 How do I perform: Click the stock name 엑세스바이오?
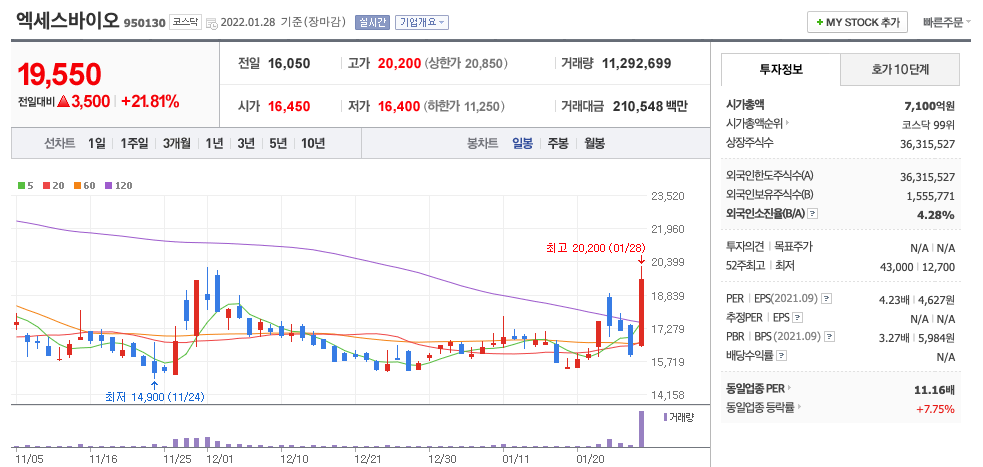(68, 21)
